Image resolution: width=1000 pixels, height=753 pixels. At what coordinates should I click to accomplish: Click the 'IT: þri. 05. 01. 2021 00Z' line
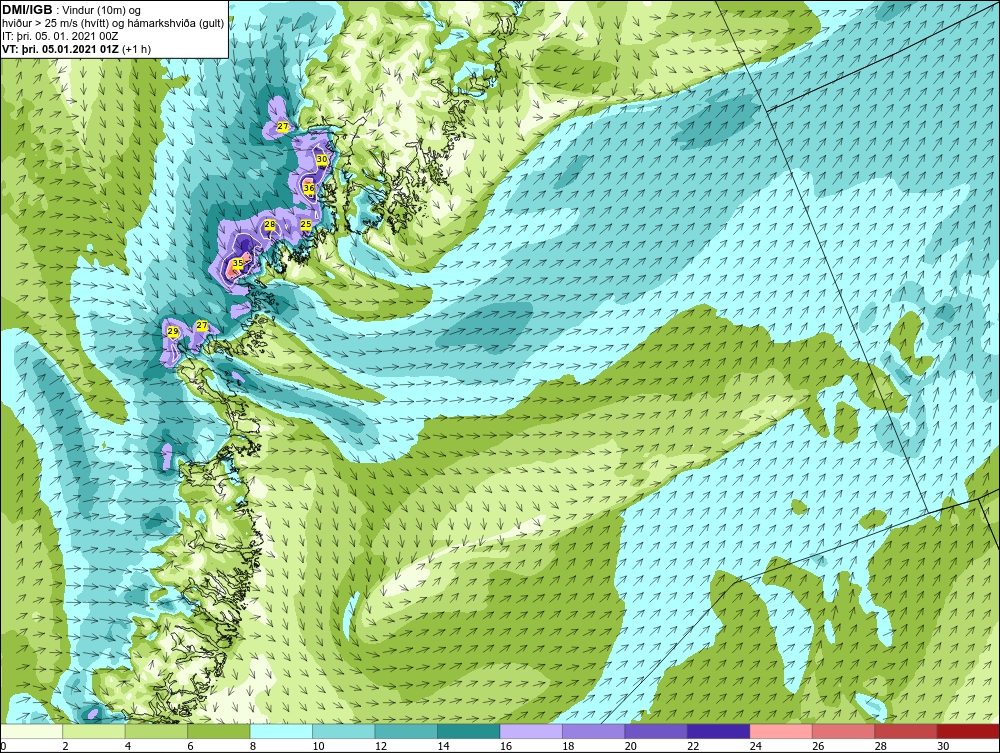60,36
